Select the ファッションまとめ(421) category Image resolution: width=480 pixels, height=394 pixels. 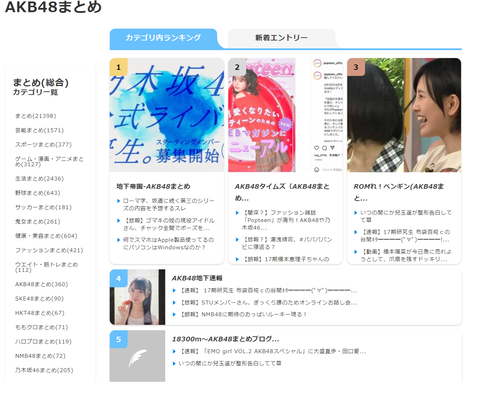pyautogui.click(x=49, y=250)
